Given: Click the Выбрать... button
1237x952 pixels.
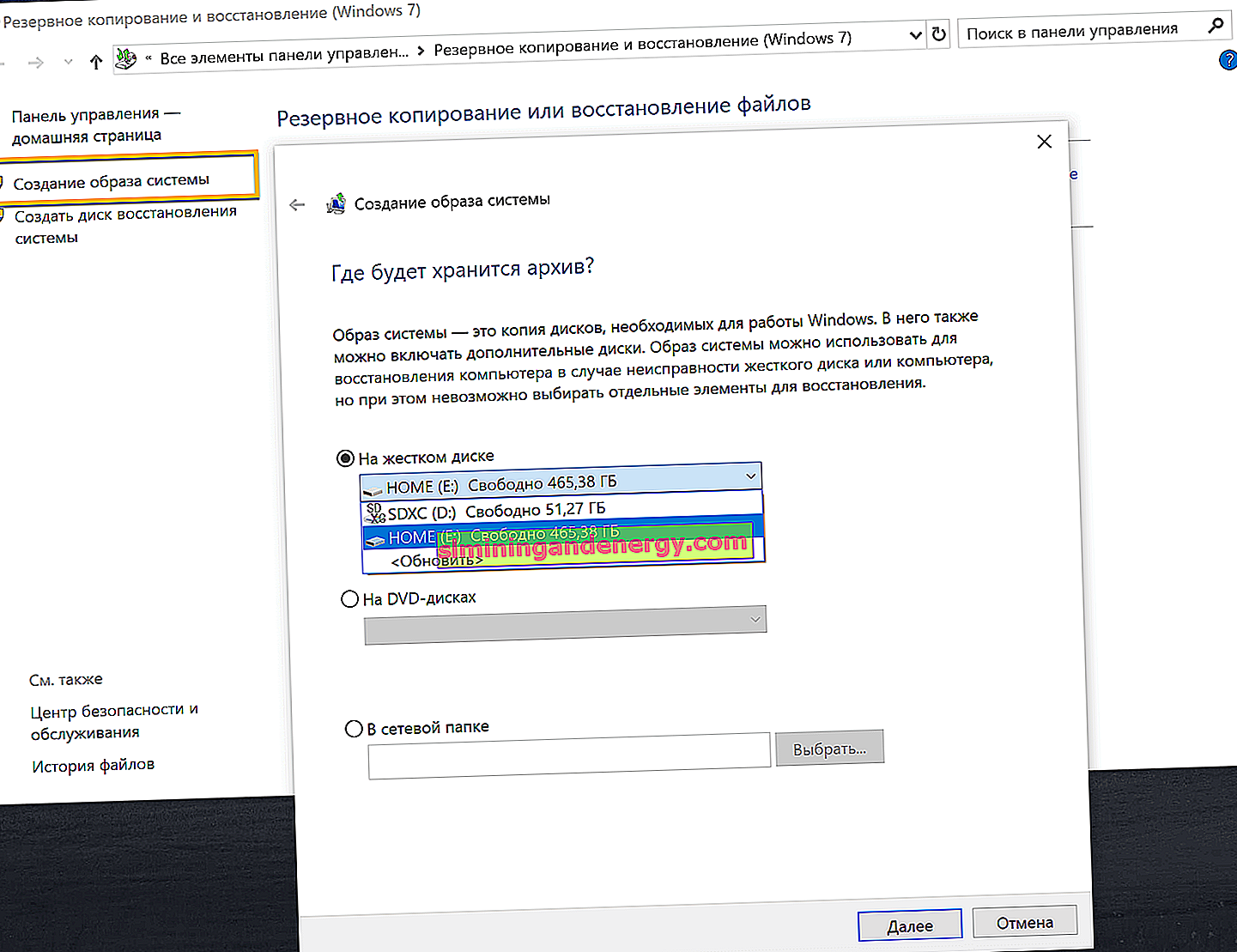Looking at the screenshot, I should pos(829,748).
